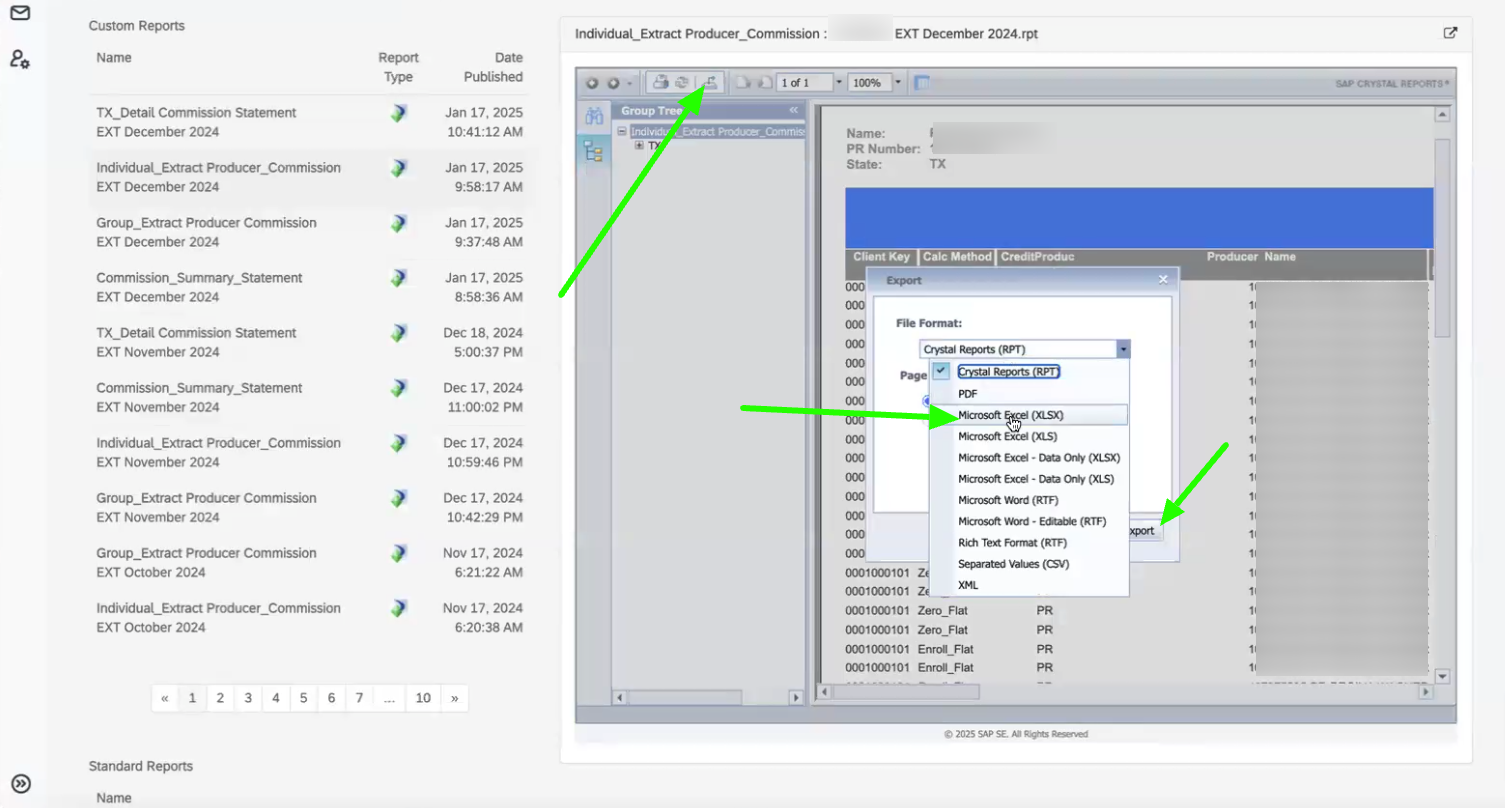Go to page 3 of custom reports
The height and width of the screenshot is (808, 1505).
coord(248,698)
